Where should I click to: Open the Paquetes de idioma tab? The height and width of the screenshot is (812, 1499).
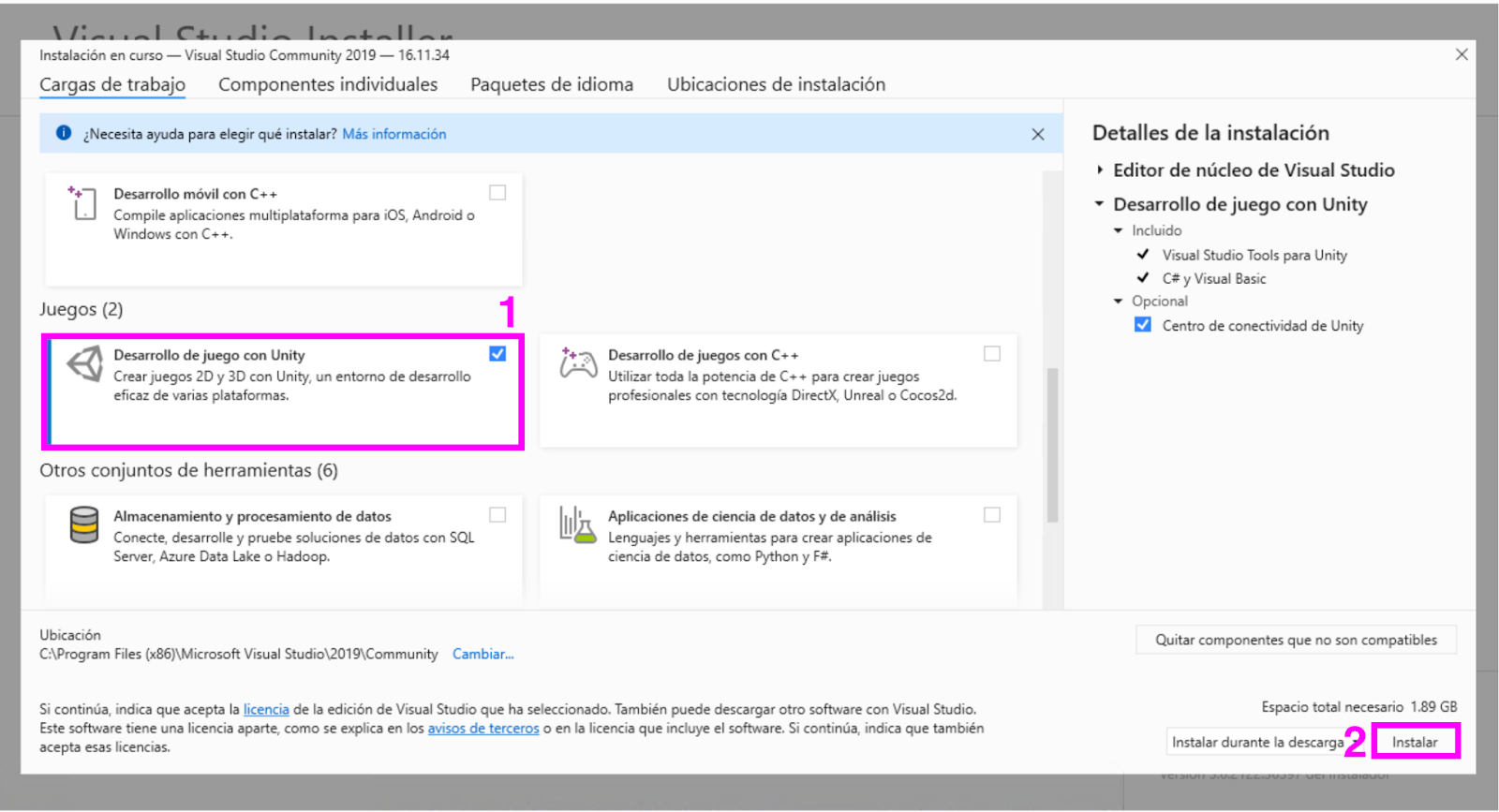[551, 84]
